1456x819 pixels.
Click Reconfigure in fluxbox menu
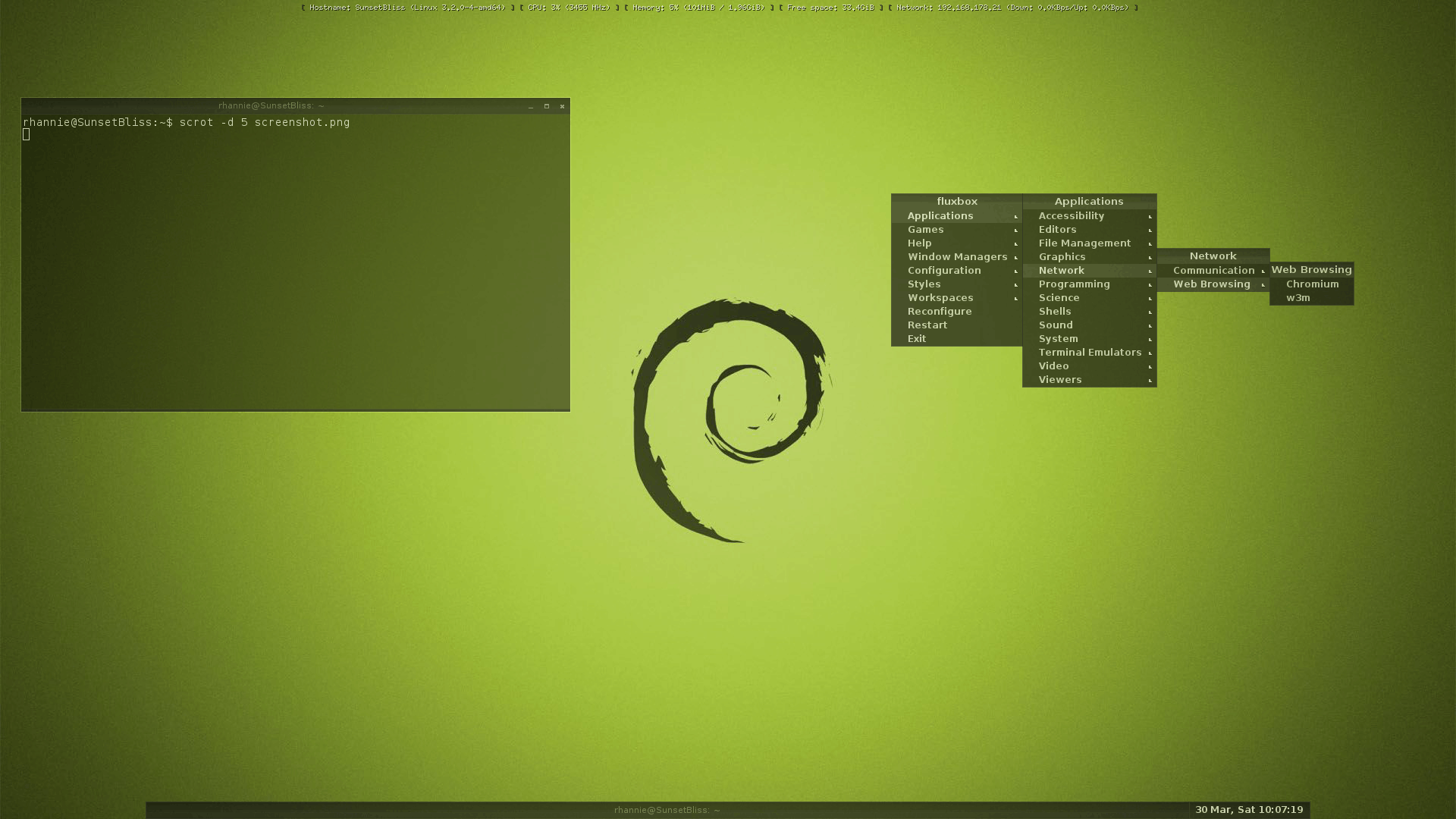[x=939, y=312]
